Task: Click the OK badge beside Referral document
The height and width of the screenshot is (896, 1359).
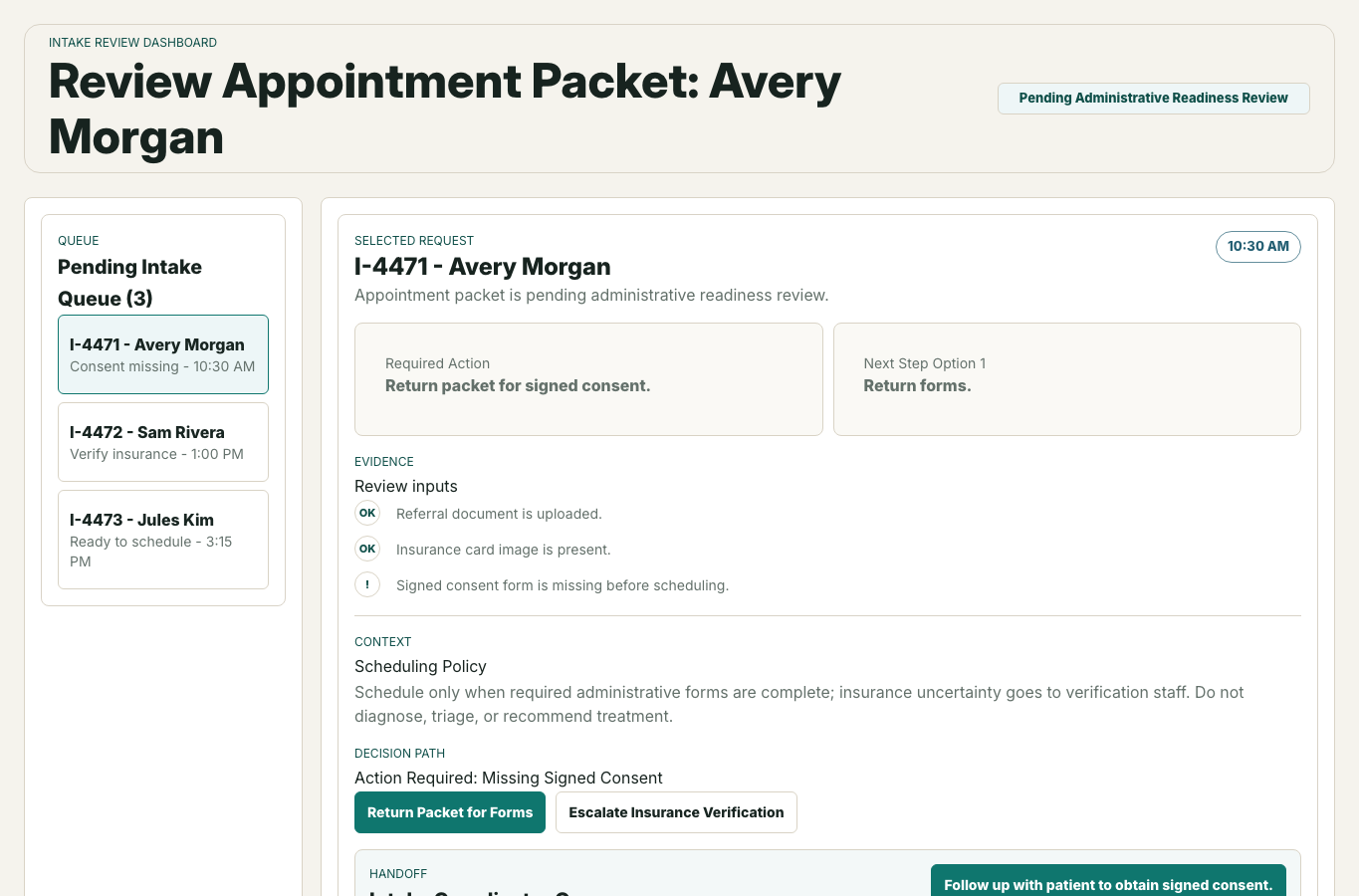Action: coord(367,513)
